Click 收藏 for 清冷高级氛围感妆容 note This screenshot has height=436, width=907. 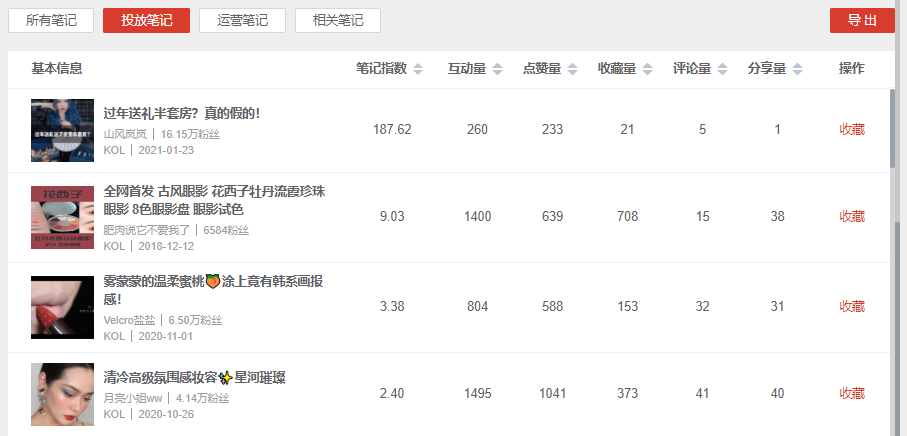pyautogui.click(x=852, y=393)
